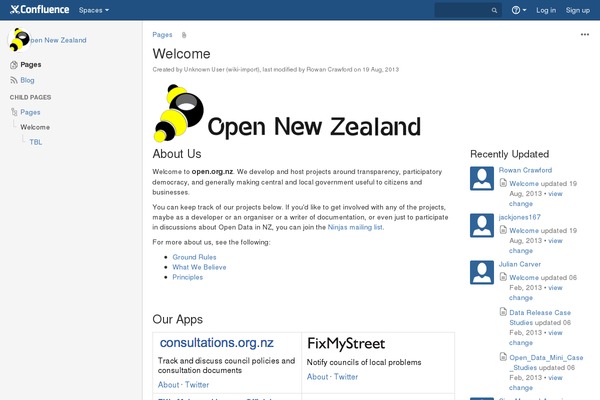Screen dimensions: 600x400
Task: Open Open_Data_Mini_Case_Studies page
Action: (546, 362)
